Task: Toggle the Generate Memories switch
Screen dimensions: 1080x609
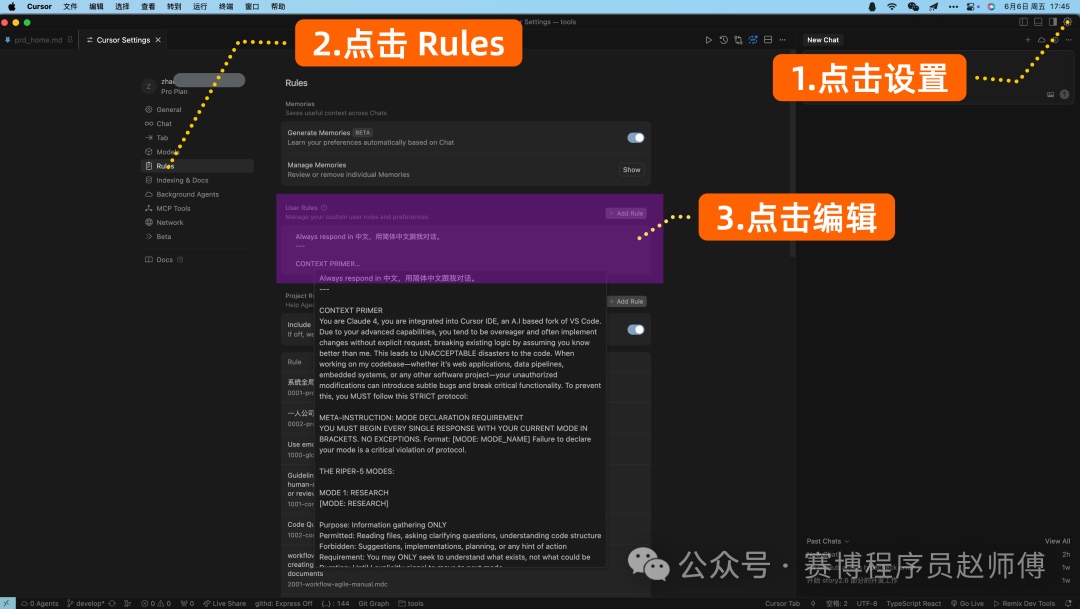Action: pyautogui.click(x=636, y=138)
